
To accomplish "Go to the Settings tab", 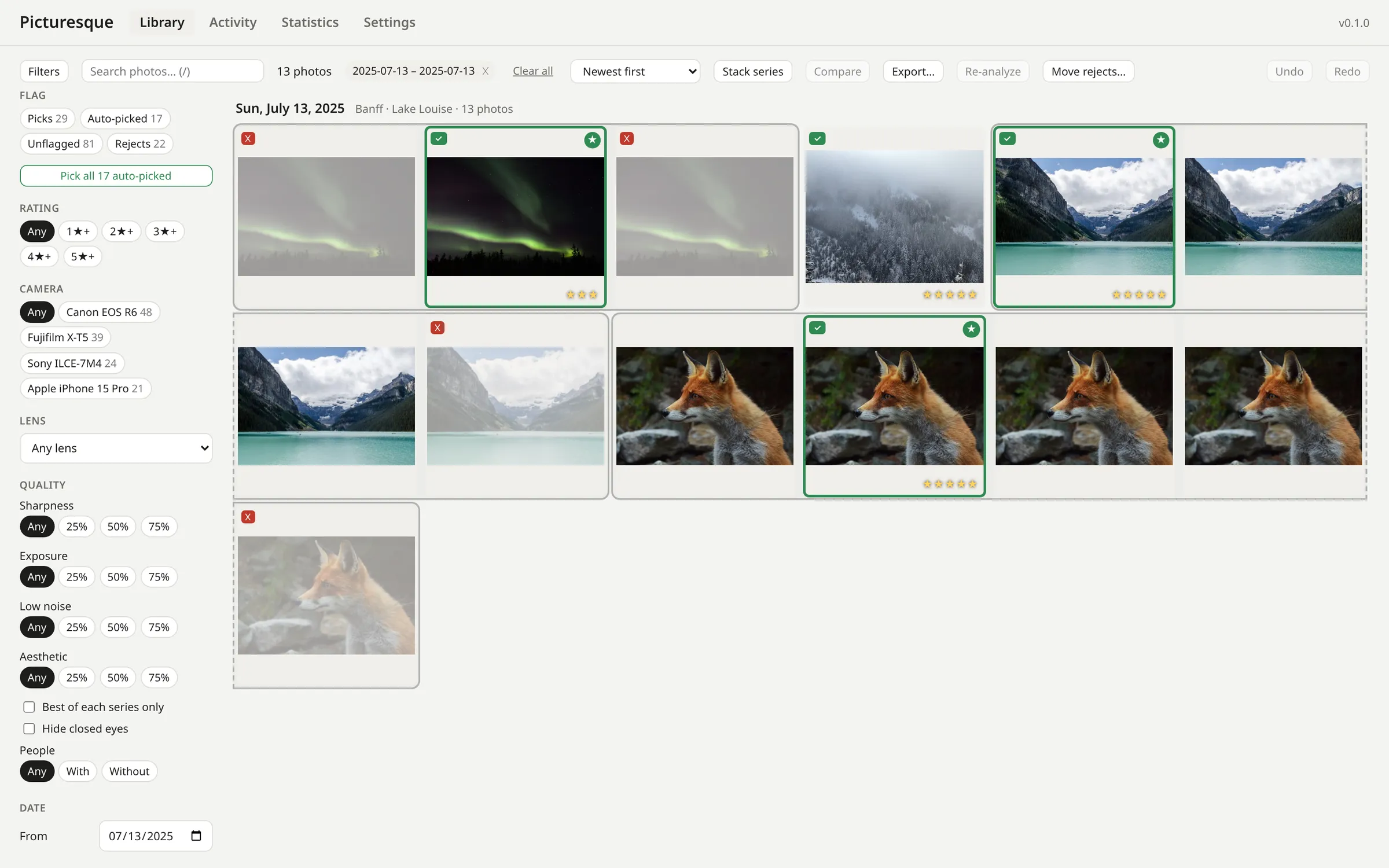I will pos(389,22).
